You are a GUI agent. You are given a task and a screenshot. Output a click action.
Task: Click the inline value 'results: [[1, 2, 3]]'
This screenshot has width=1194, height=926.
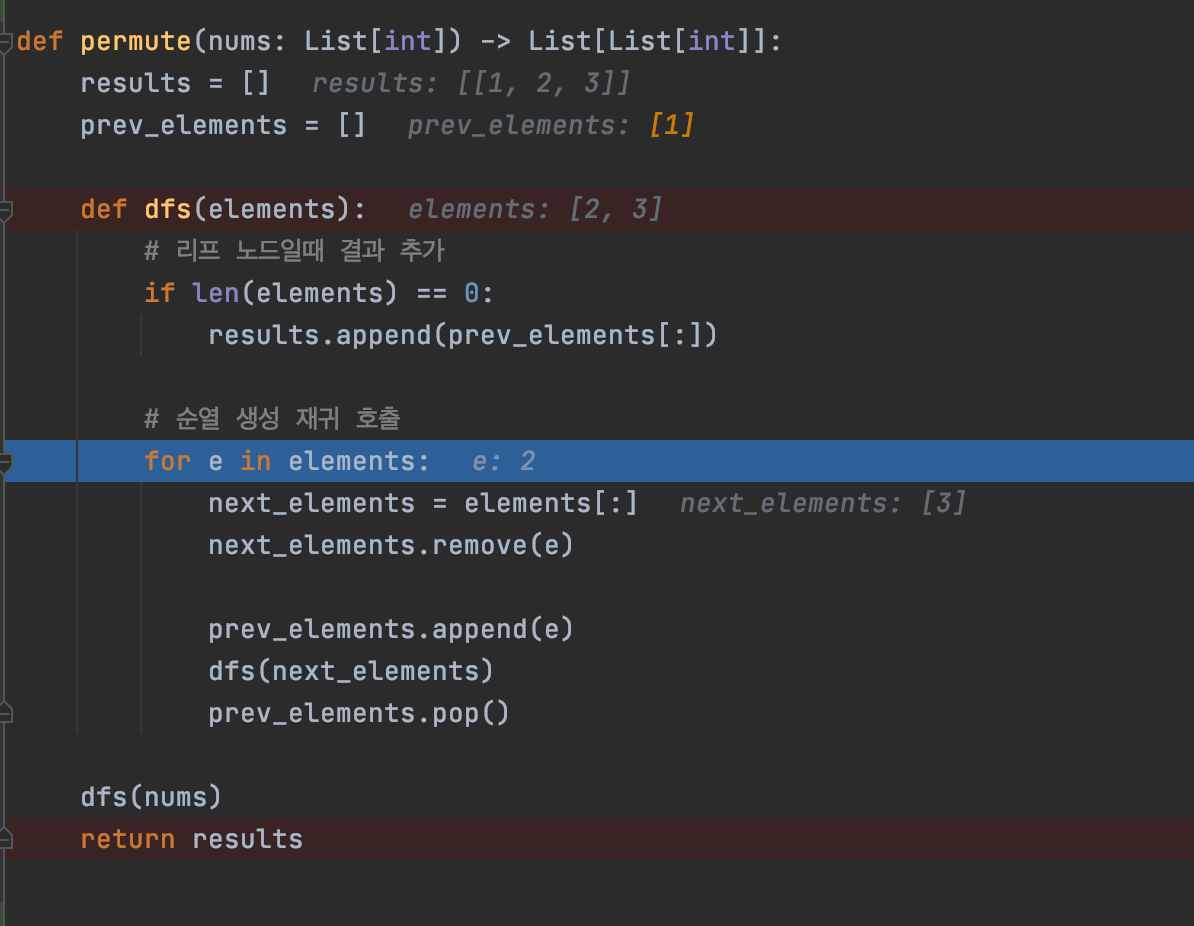pos(471,83)
